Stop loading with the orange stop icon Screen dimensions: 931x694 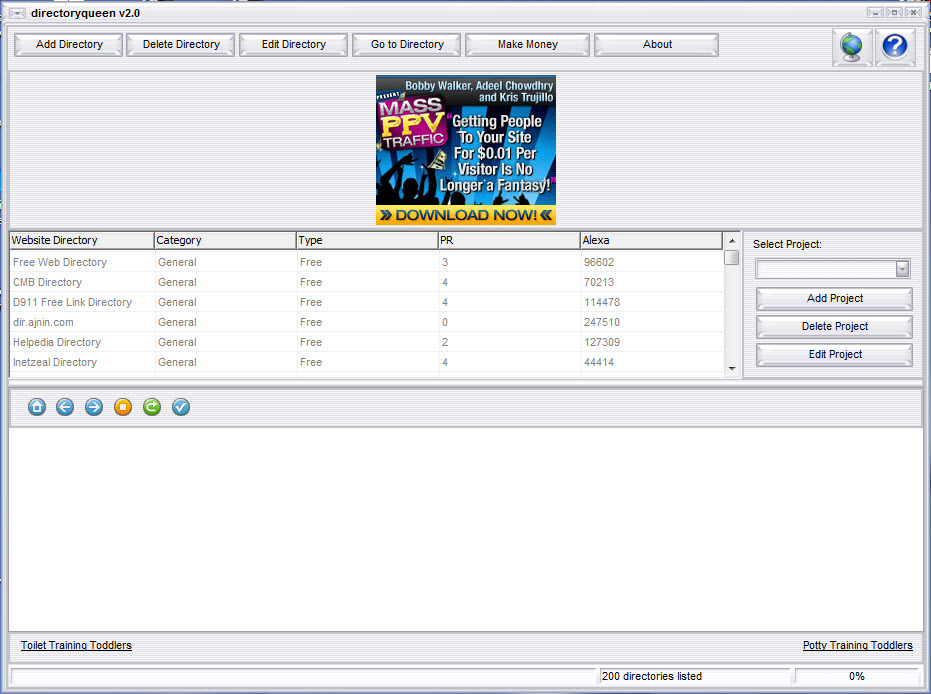123,407
